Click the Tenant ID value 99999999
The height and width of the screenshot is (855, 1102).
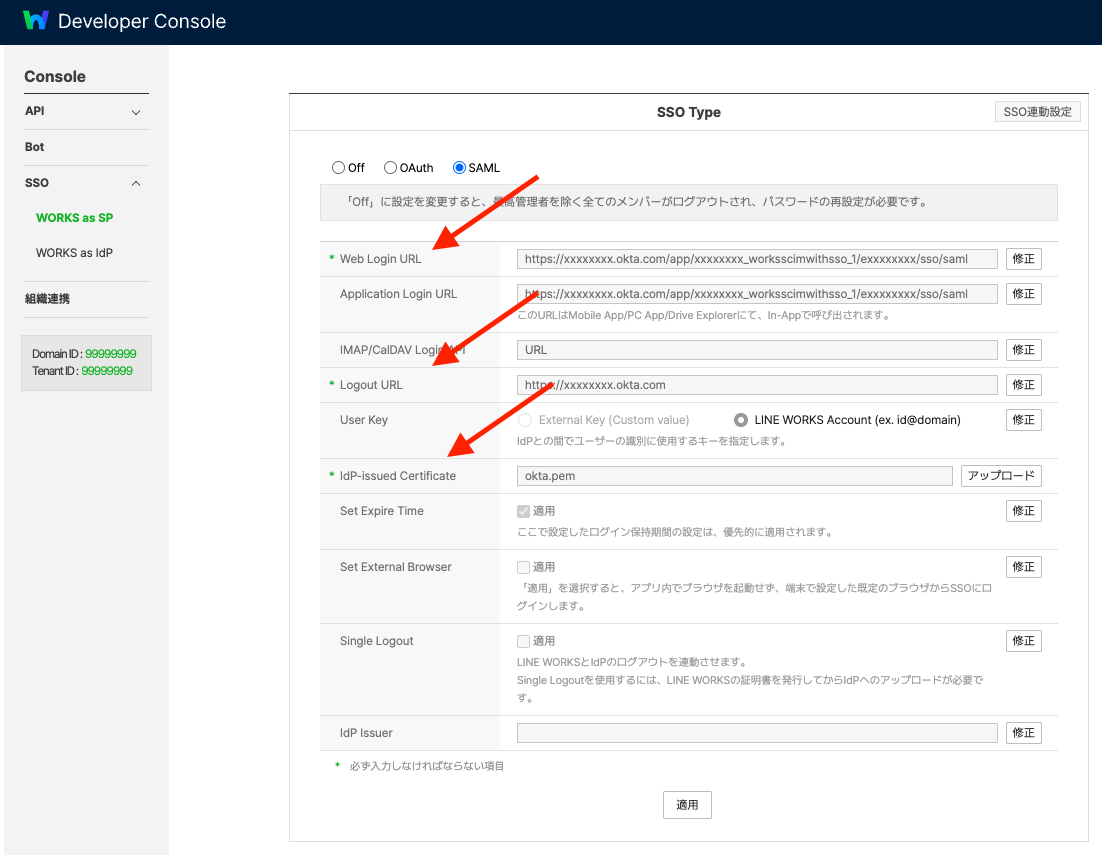[x=107, y=371]
